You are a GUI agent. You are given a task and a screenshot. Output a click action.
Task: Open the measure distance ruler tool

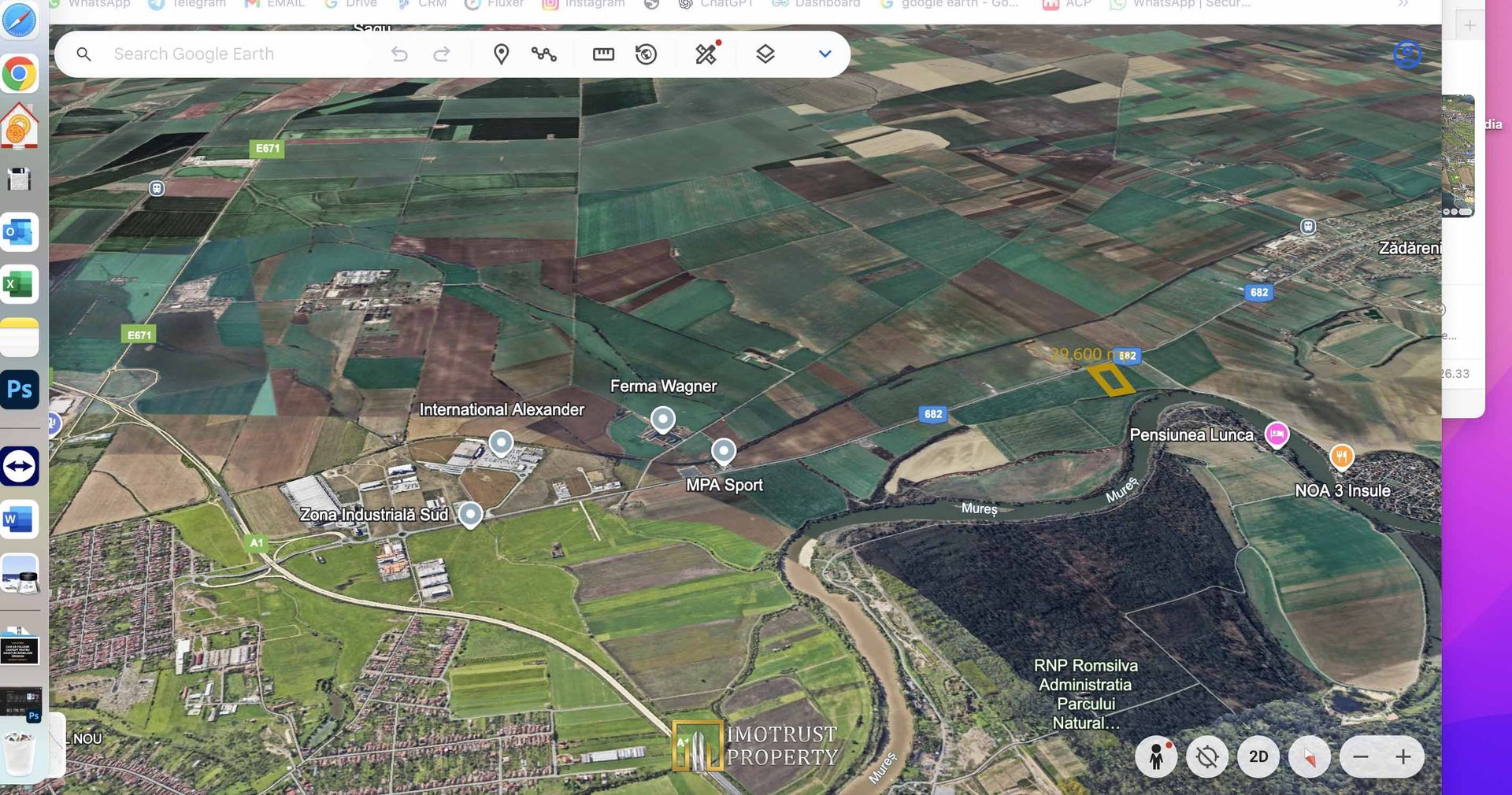pos(602,54)
